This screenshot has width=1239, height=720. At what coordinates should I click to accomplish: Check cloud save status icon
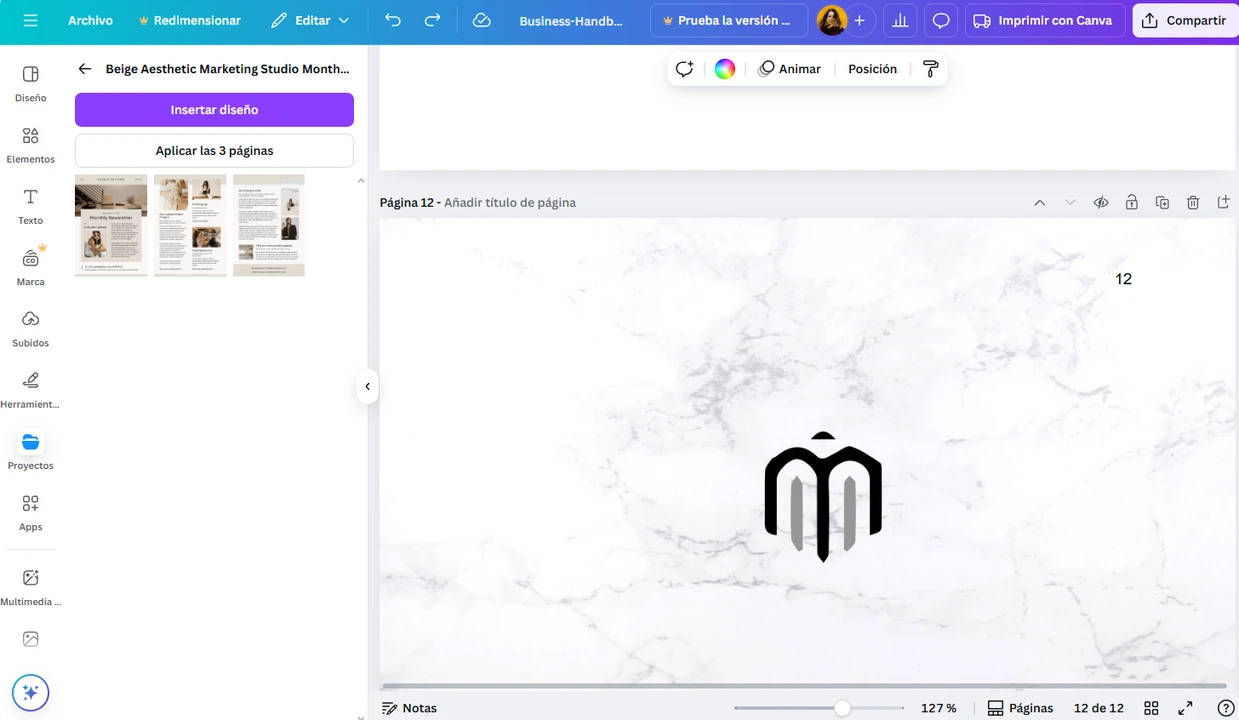[x=481, y=20]
